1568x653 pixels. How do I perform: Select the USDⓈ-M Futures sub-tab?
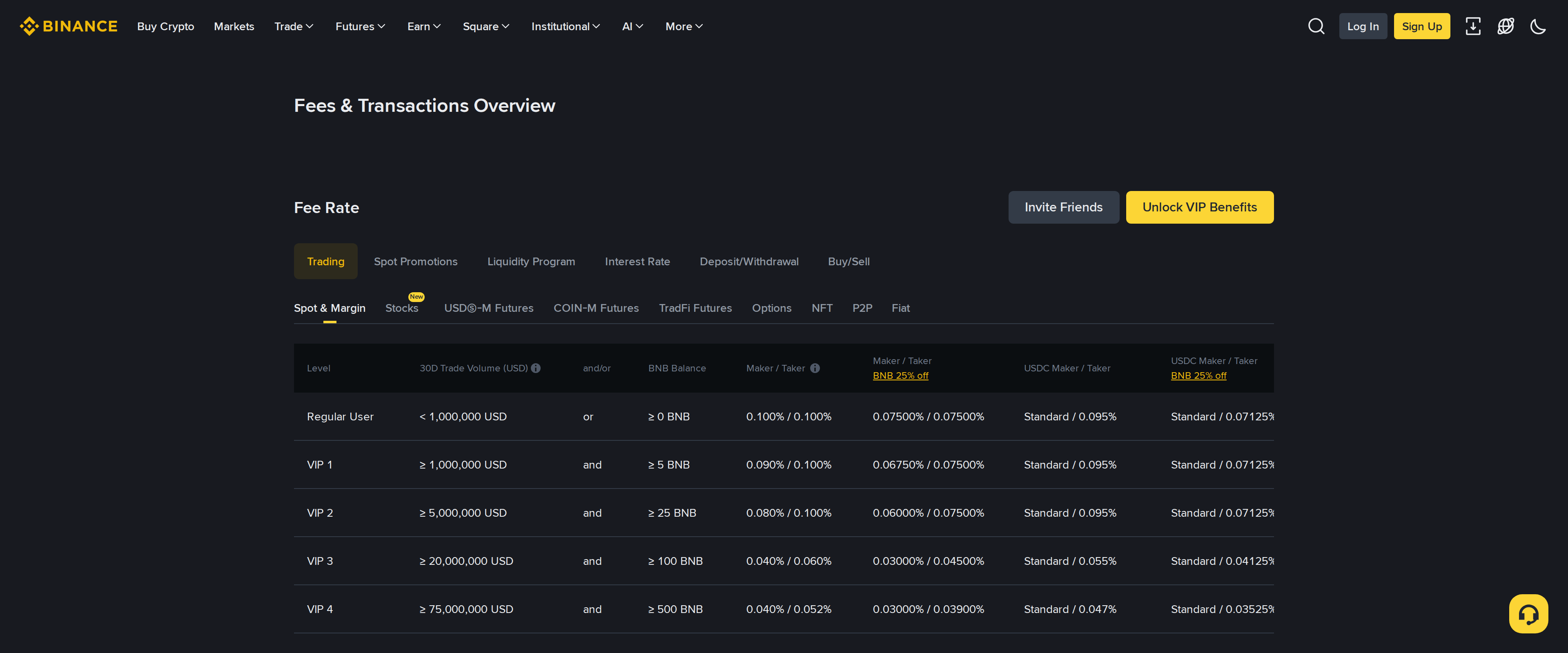tap(489, 308)
